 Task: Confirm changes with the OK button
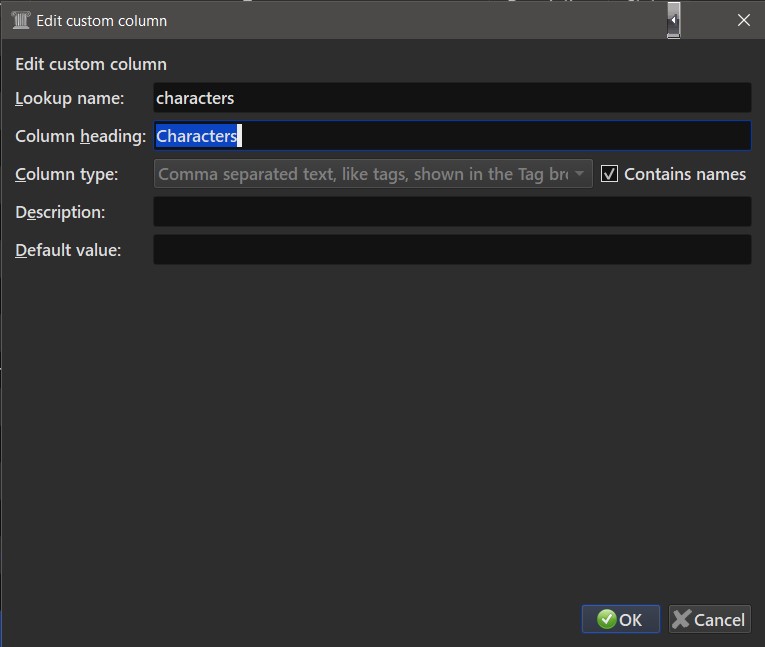pos(620,619)
